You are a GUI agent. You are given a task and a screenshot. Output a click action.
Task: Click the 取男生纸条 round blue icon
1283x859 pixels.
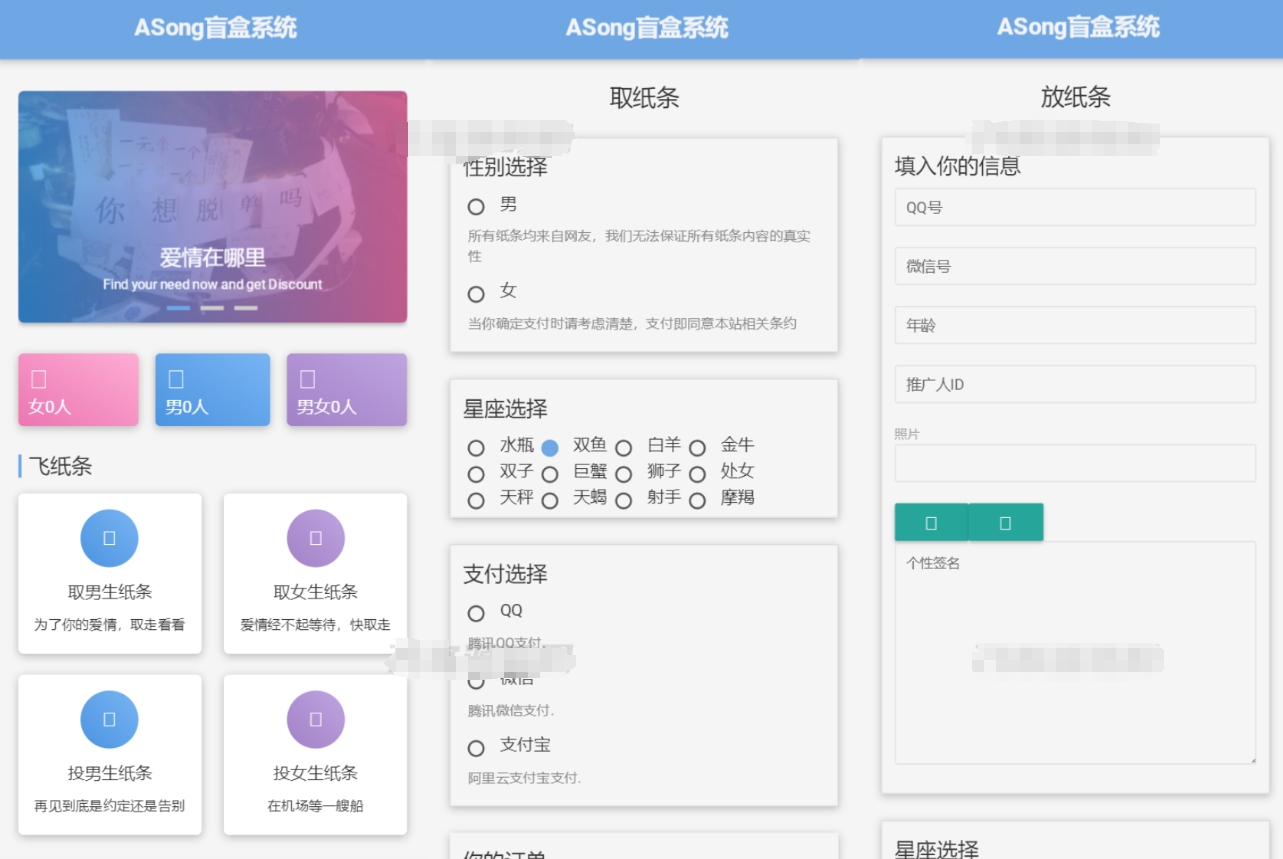click(109, 538)
